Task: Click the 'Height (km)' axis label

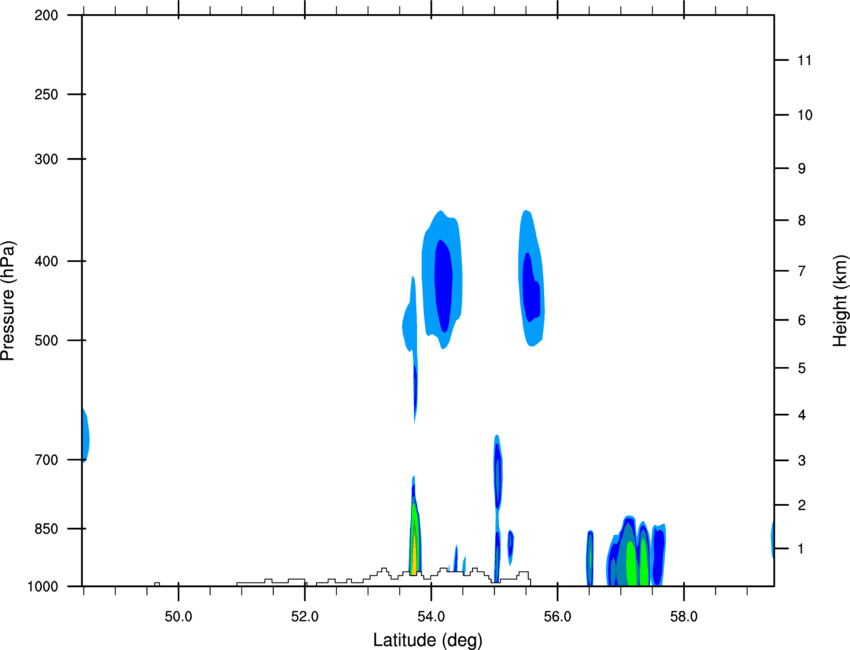Action: coord(840,300)
